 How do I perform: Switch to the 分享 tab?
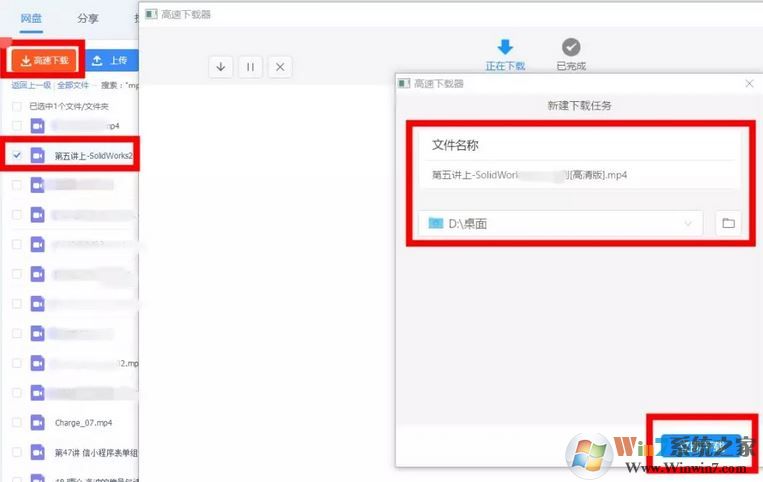[88, 18]
